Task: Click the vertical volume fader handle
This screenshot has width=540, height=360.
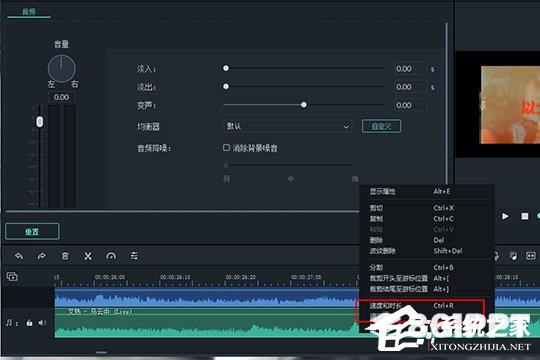Action: (x=40, y=121)
